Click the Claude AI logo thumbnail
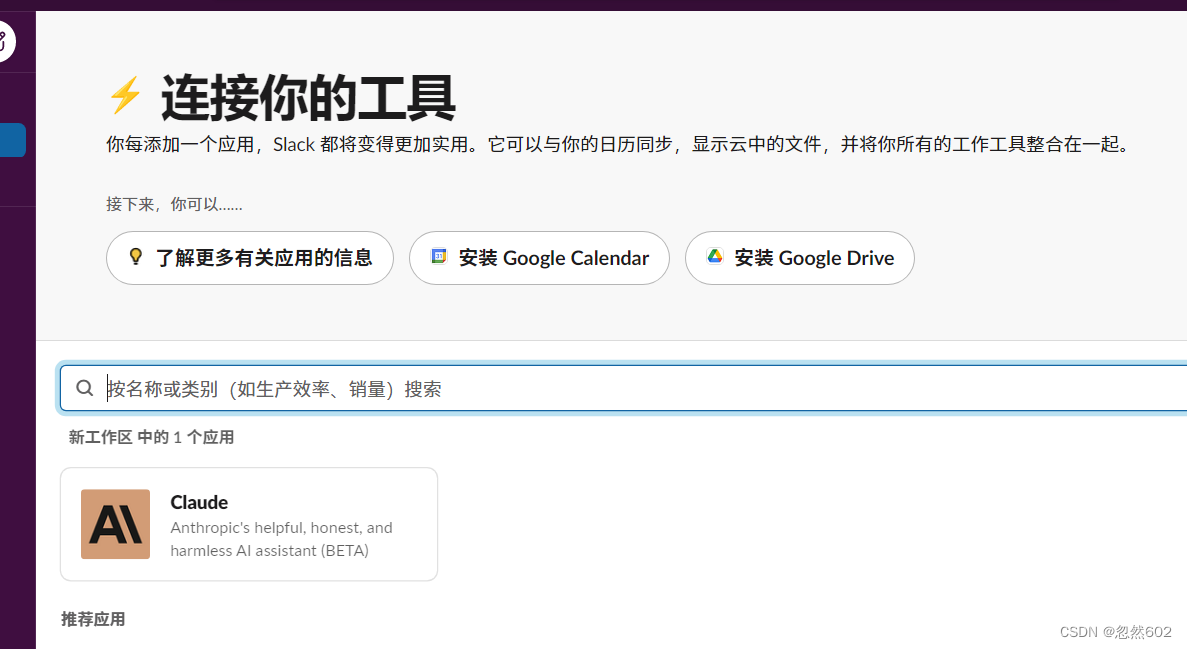The width and height of the screenshot is (1187, 649). 116,524
